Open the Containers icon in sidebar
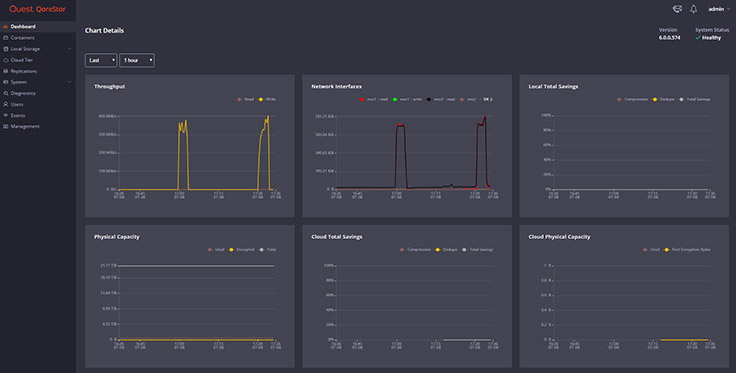 point(6,38)
